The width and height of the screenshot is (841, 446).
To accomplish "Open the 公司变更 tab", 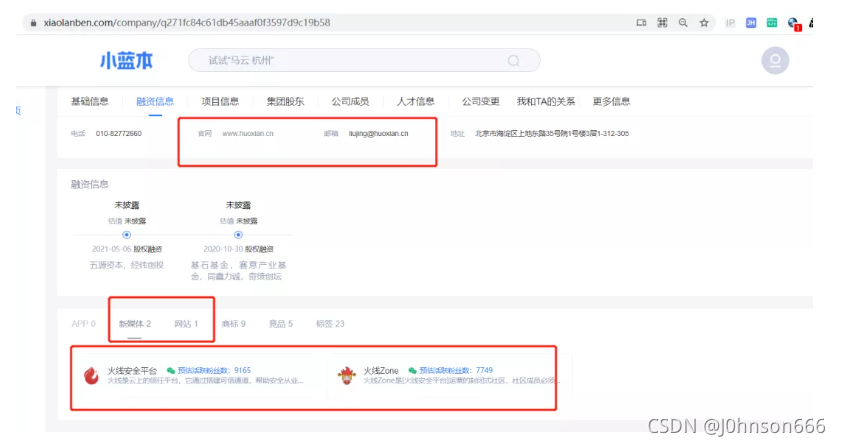I will coord(481,101).
